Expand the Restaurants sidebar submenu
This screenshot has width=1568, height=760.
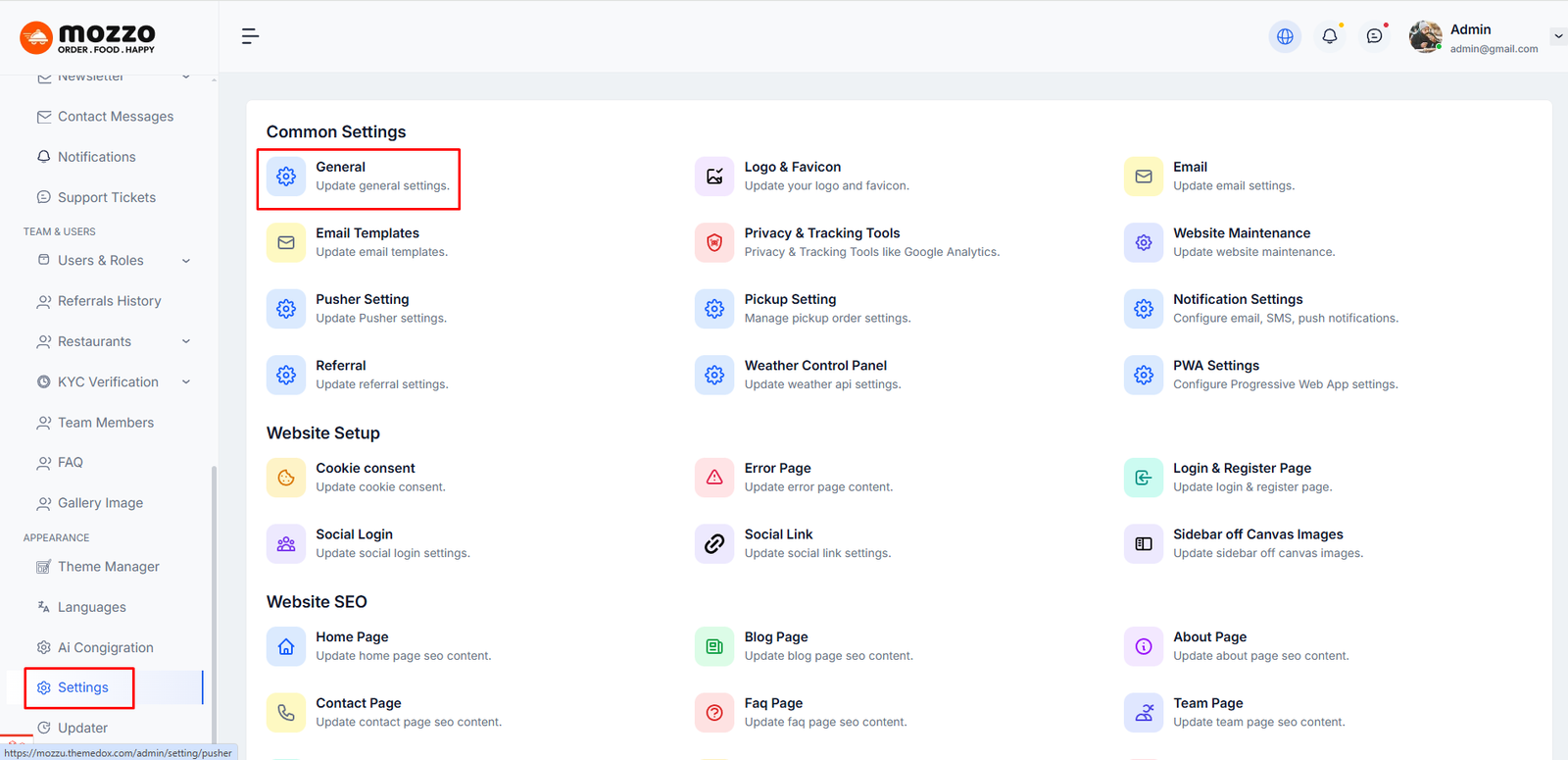[x=186, y=341]
